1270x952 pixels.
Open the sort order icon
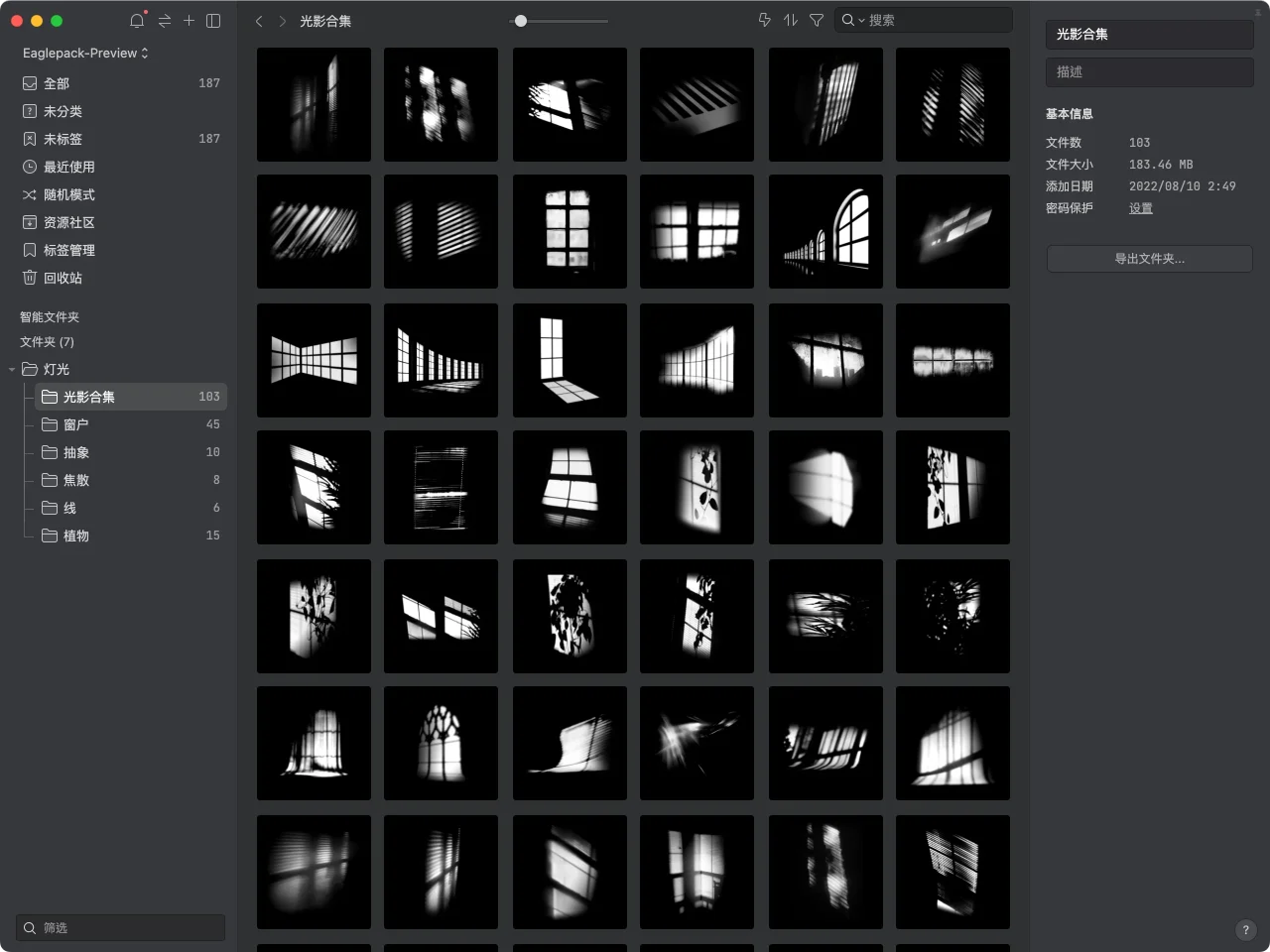791,20
